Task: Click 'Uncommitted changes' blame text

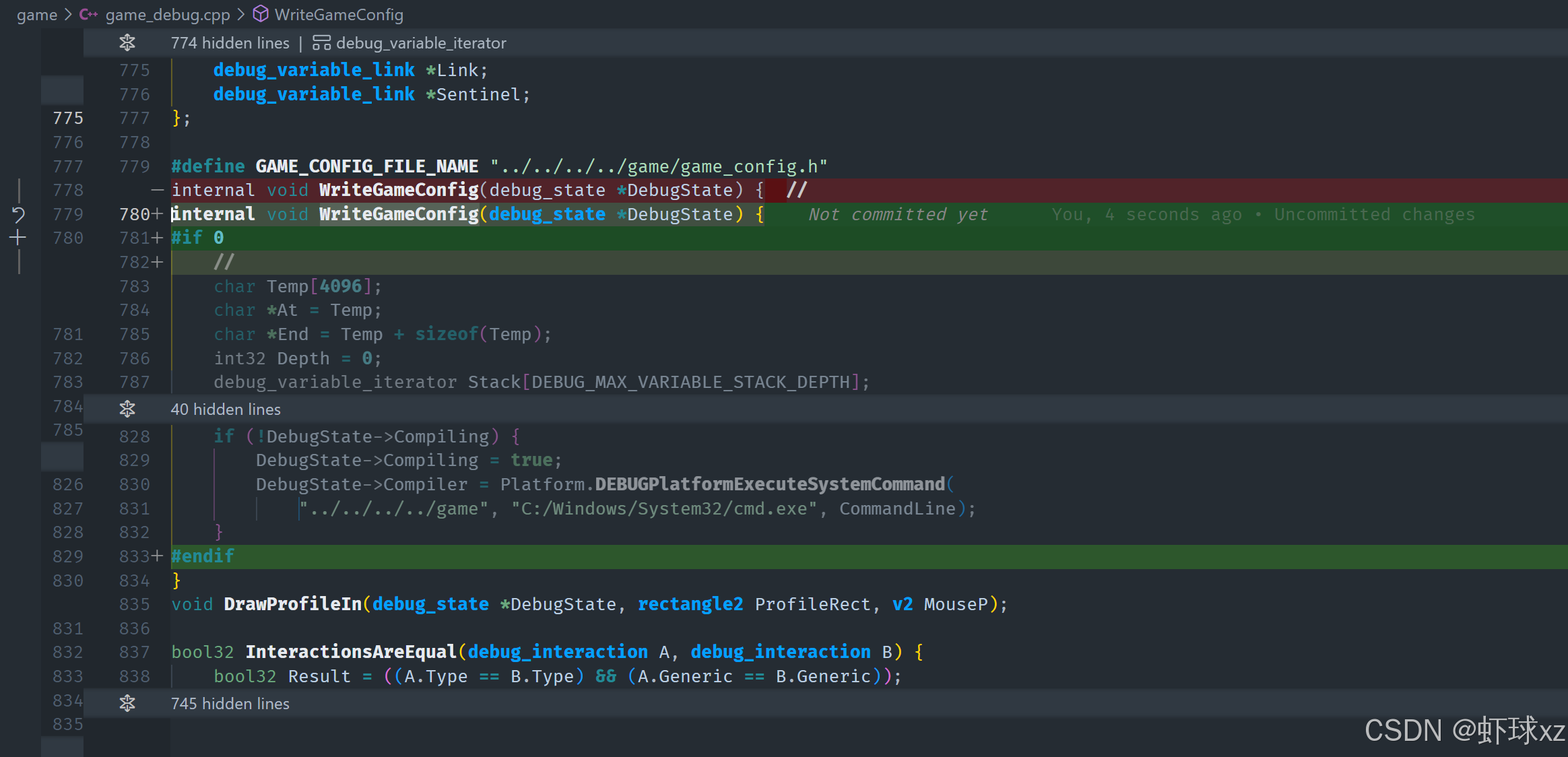Action: tap(1374, 215)
